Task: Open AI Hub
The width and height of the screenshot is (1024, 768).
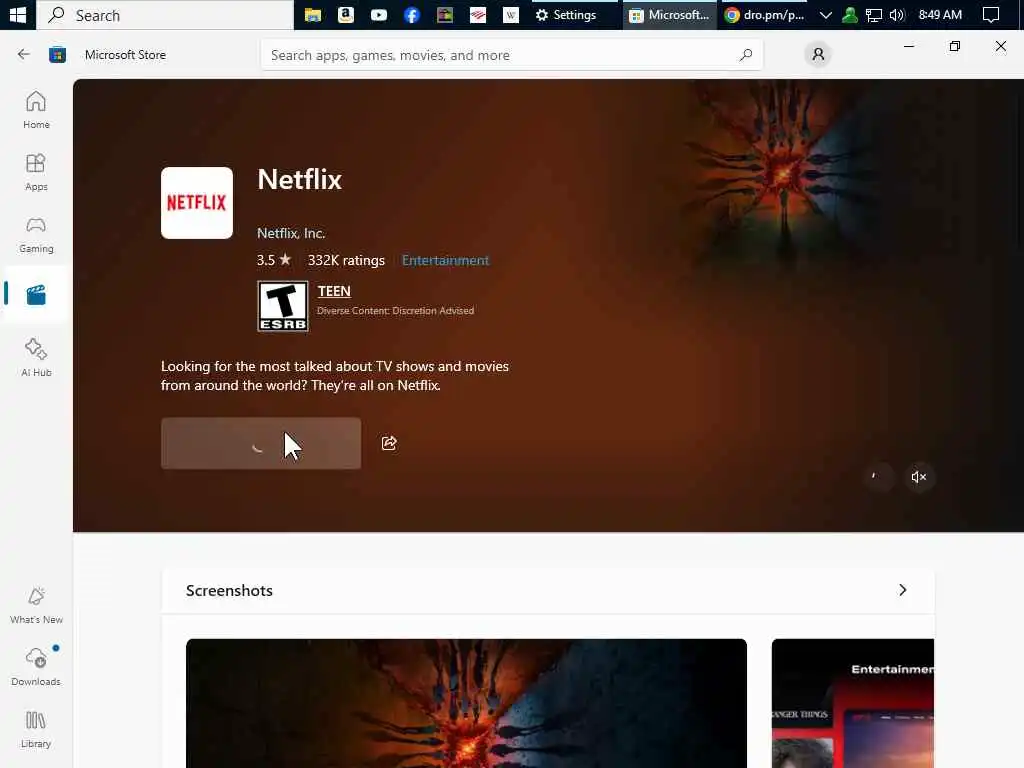Action: 36,357
